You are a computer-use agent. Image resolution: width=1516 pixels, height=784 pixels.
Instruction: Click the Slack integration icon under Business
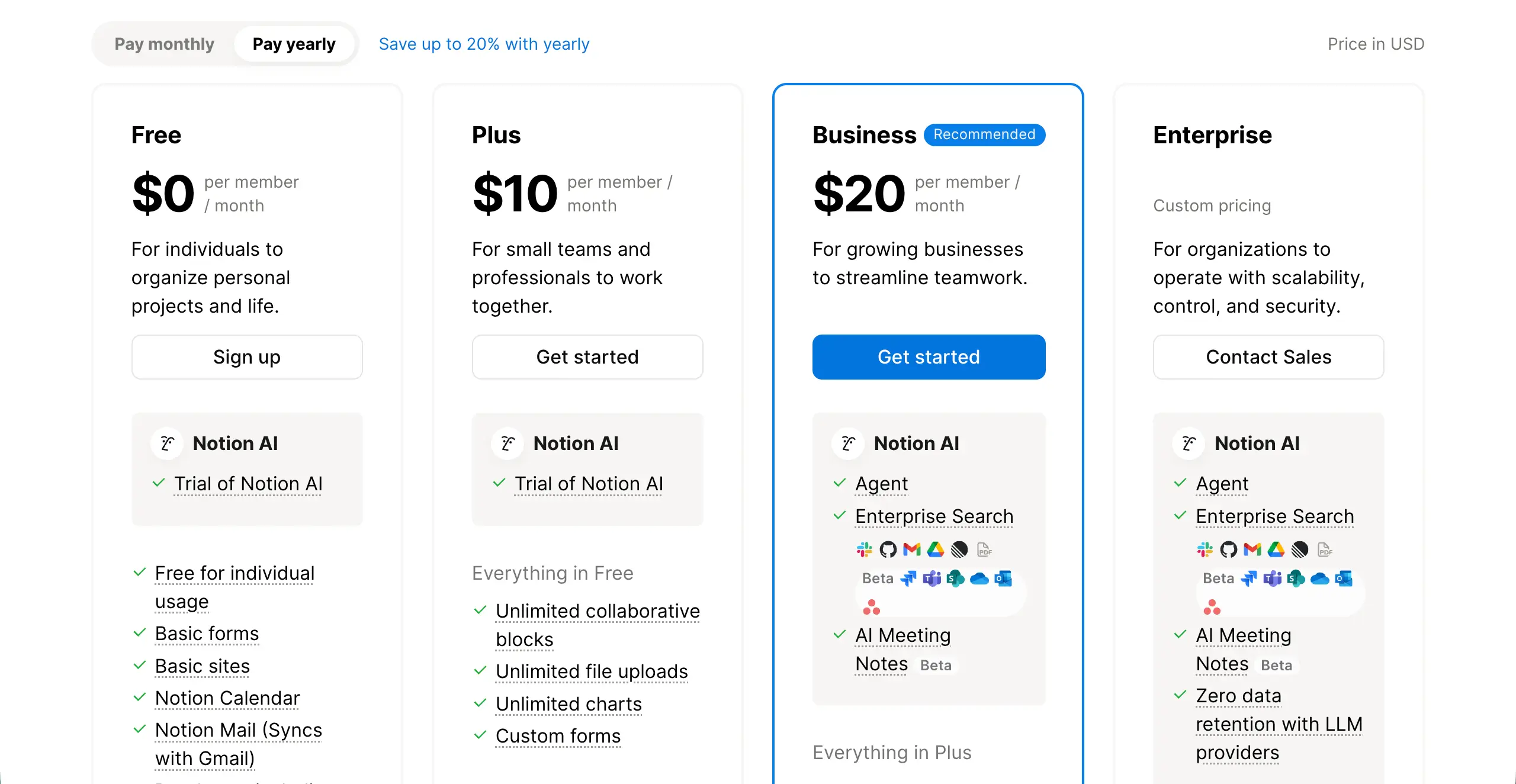coord(864,550)
